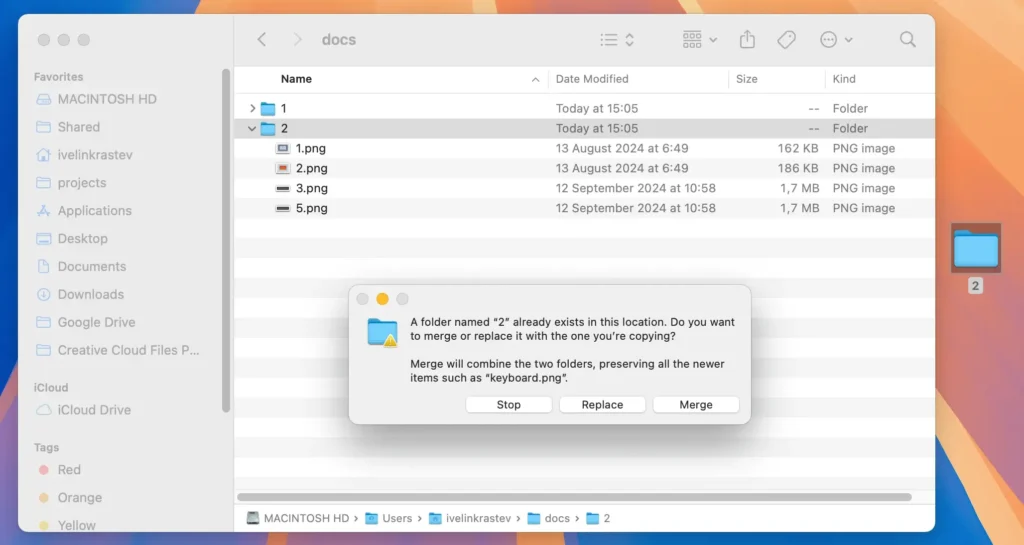Screen dimensions: 1024x545
Task: Click the 1.png thumbnail icon
Action: click(x=282, y=148)
